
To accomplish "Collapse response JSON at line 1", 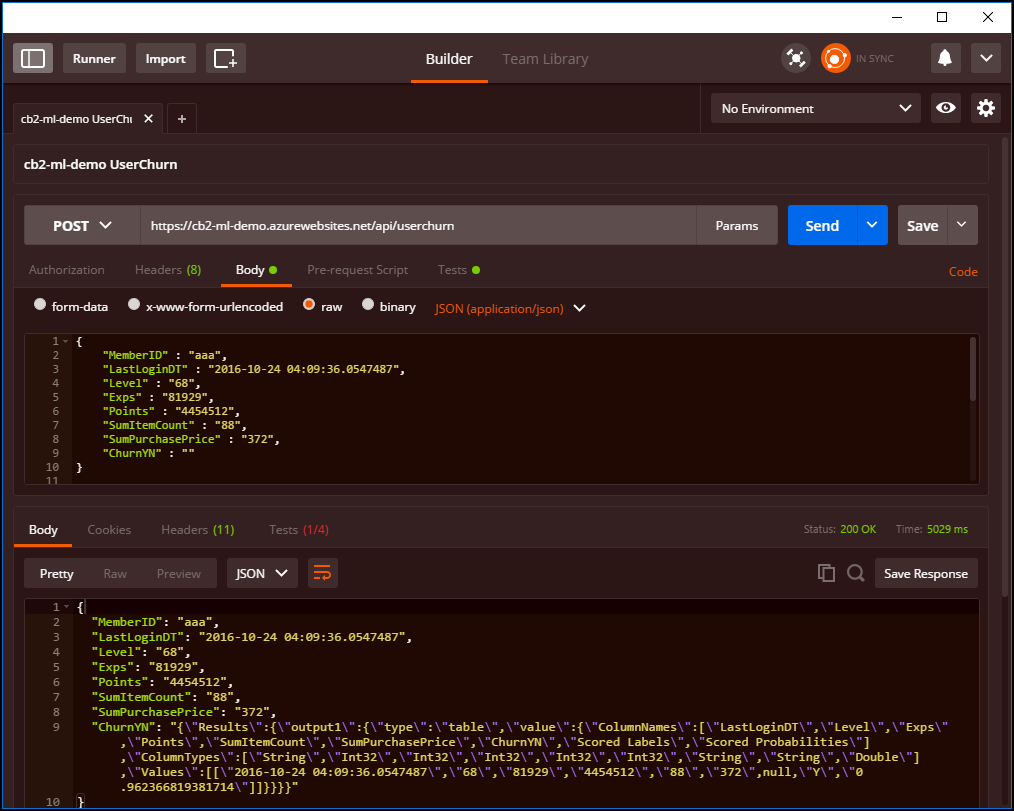I will click(x=66, y=607).
